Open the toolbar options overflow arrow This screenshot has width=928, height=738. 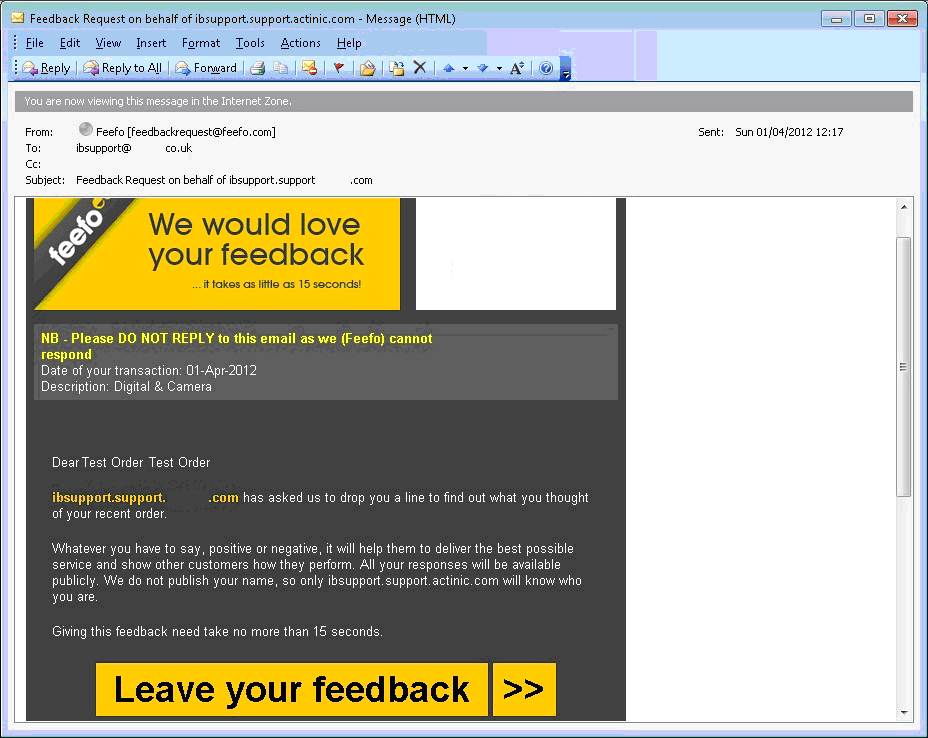pos(565,70)
